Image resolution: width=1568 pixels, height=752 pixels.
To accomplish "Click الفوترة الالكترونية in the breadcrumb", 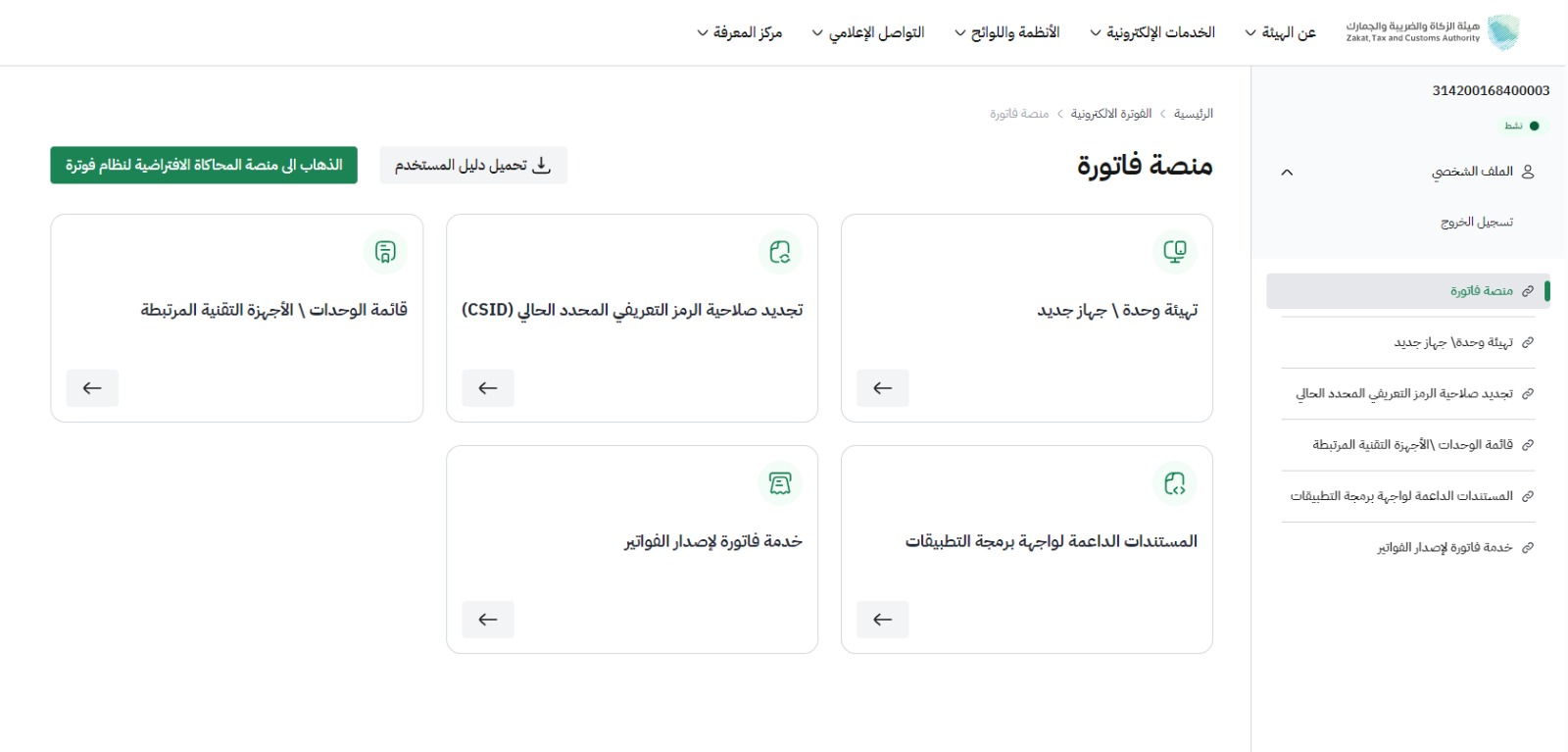I will pyautogui.click(x=1111, y=114).
